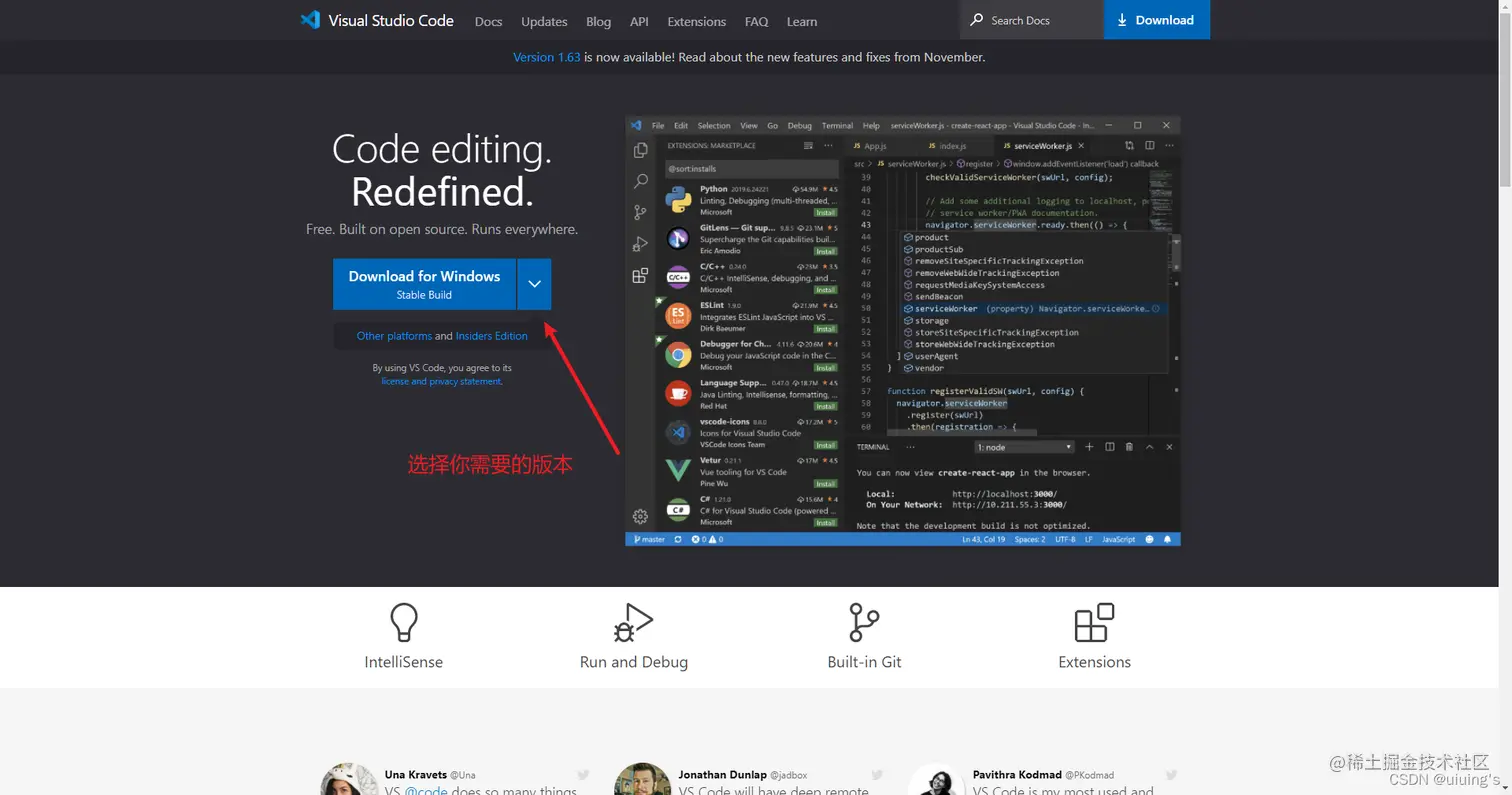Click Install button for Python extension in preview
This screenshot has width=1512, height=795.
[x=825, y=213]
